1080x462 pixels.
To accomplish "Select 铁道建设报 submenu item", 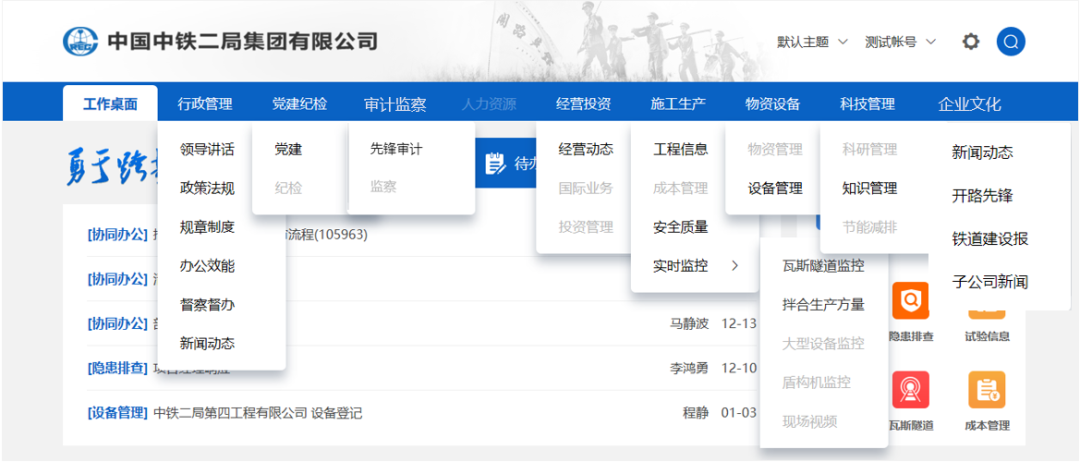I will click(x=990, y=239).
